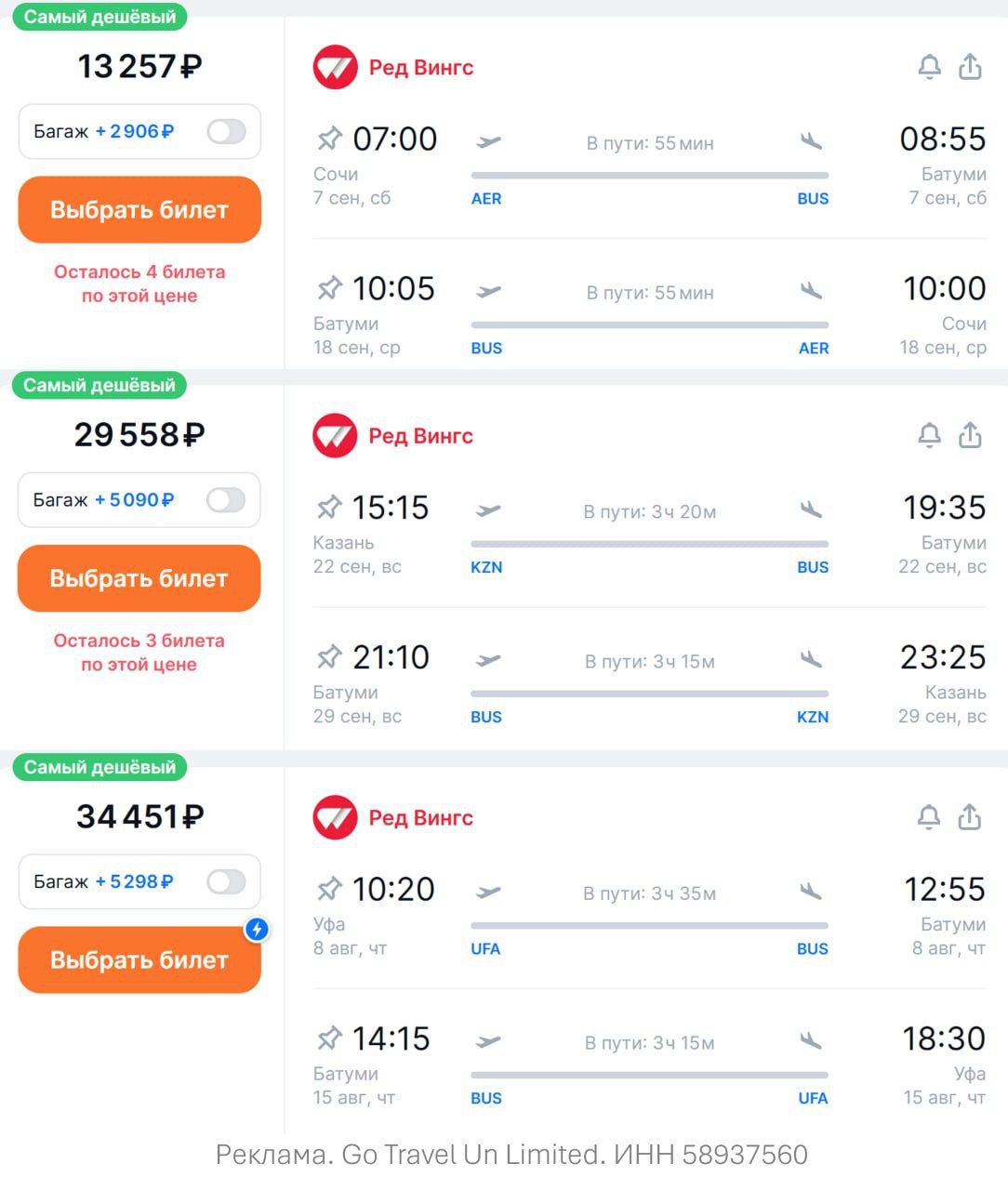
Task: Share the 34 451₽ Ufa–Batumi ticket
Action: pyautogui.click(x=970, y=817)
